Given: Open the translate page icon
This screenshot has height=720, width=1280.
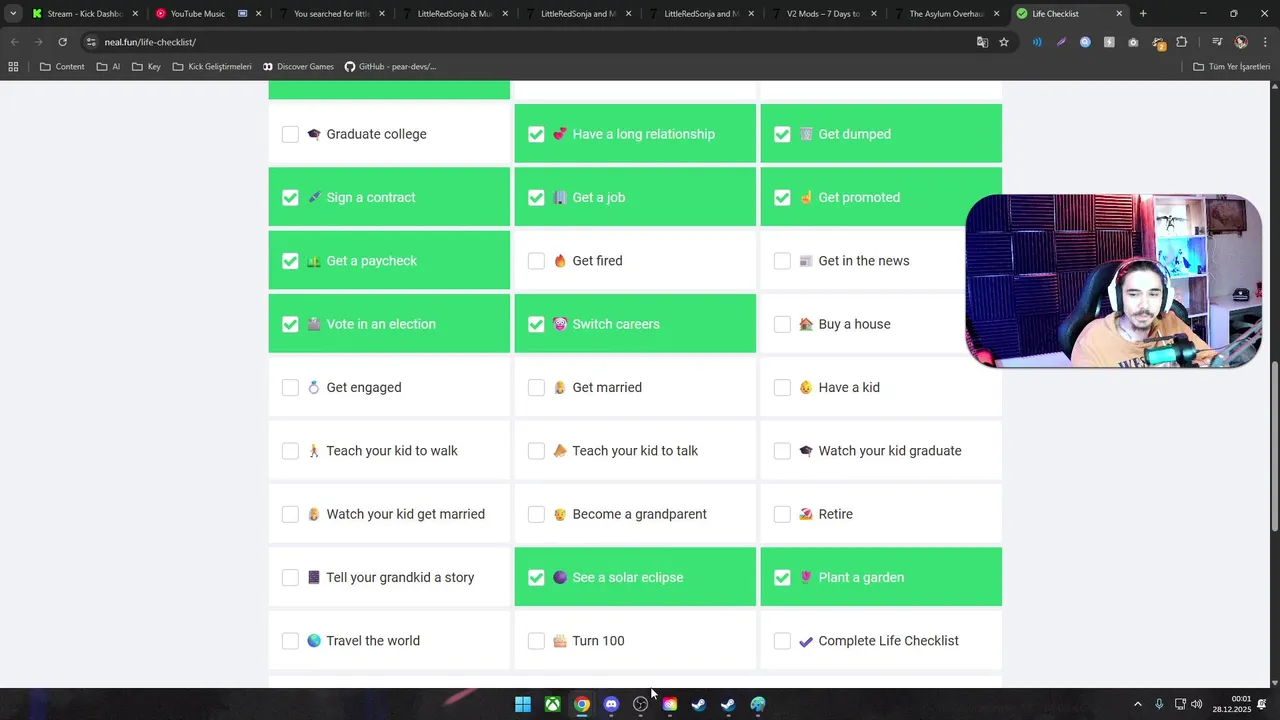Looking at the screenshot, I should coord(982,42).
